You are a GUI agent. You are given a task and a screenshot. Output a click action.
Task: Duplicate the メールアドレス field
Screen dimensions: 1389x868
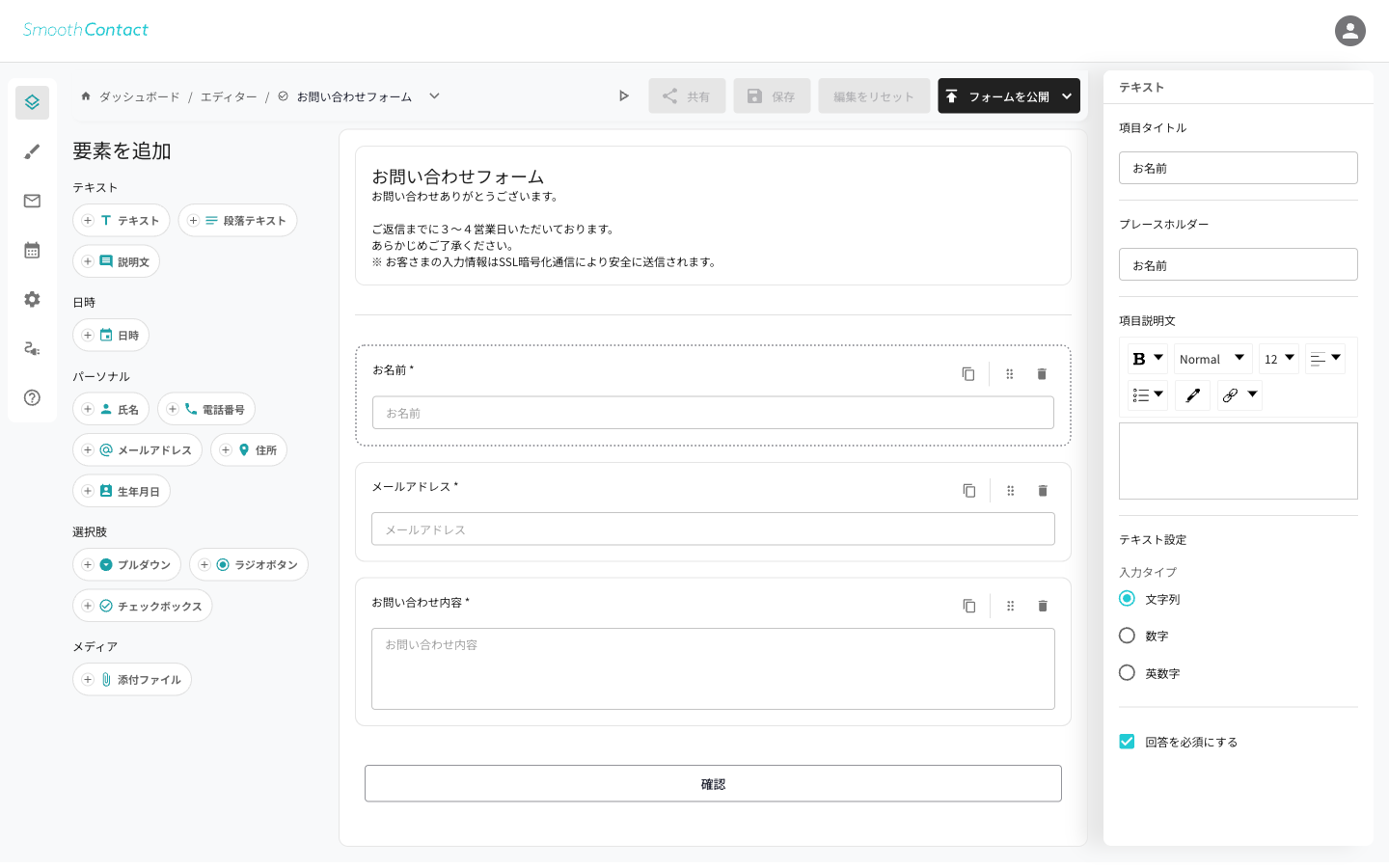point(968,491)
